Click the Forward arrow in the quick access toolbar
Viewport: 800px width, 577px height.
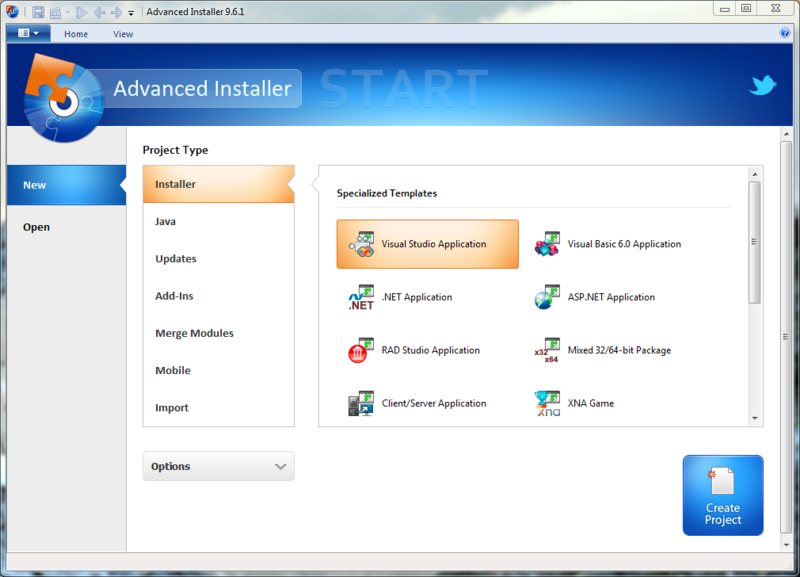pyautogui.click(x=116, y=12)
